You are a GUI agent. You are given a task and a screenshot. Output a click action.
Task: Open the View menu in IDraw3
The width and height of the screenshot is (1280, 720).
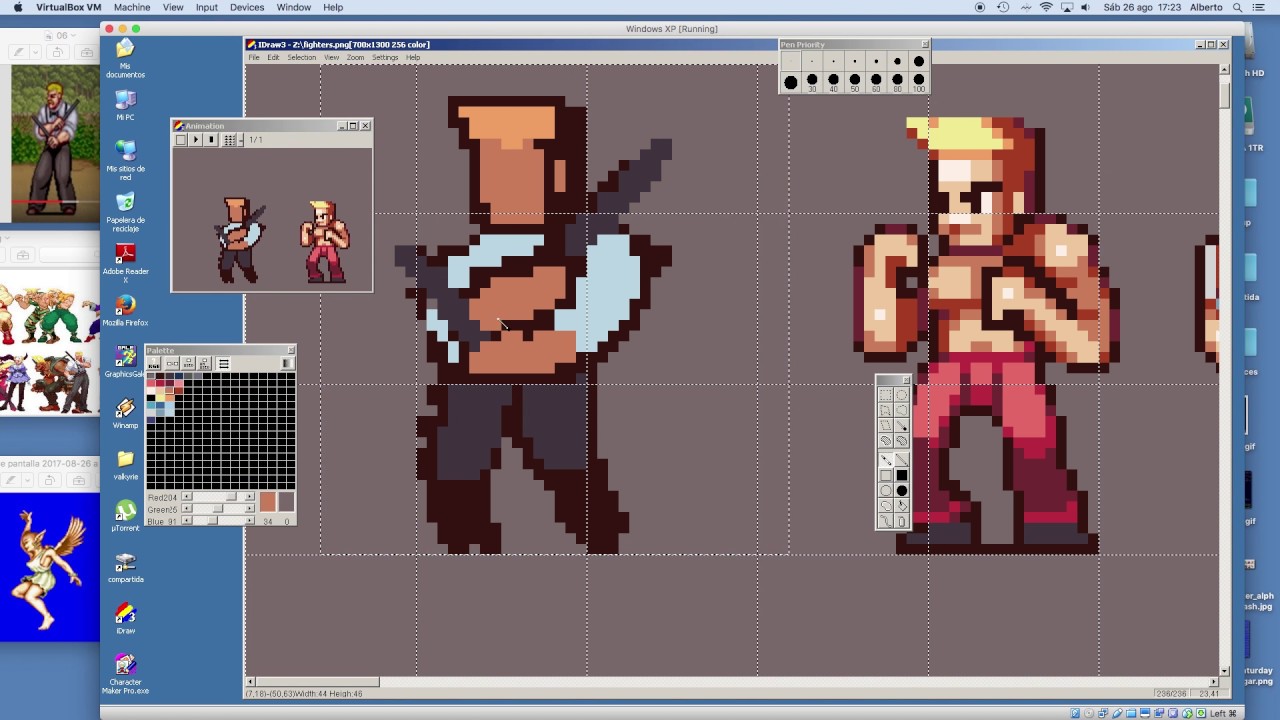click(331, 57)
